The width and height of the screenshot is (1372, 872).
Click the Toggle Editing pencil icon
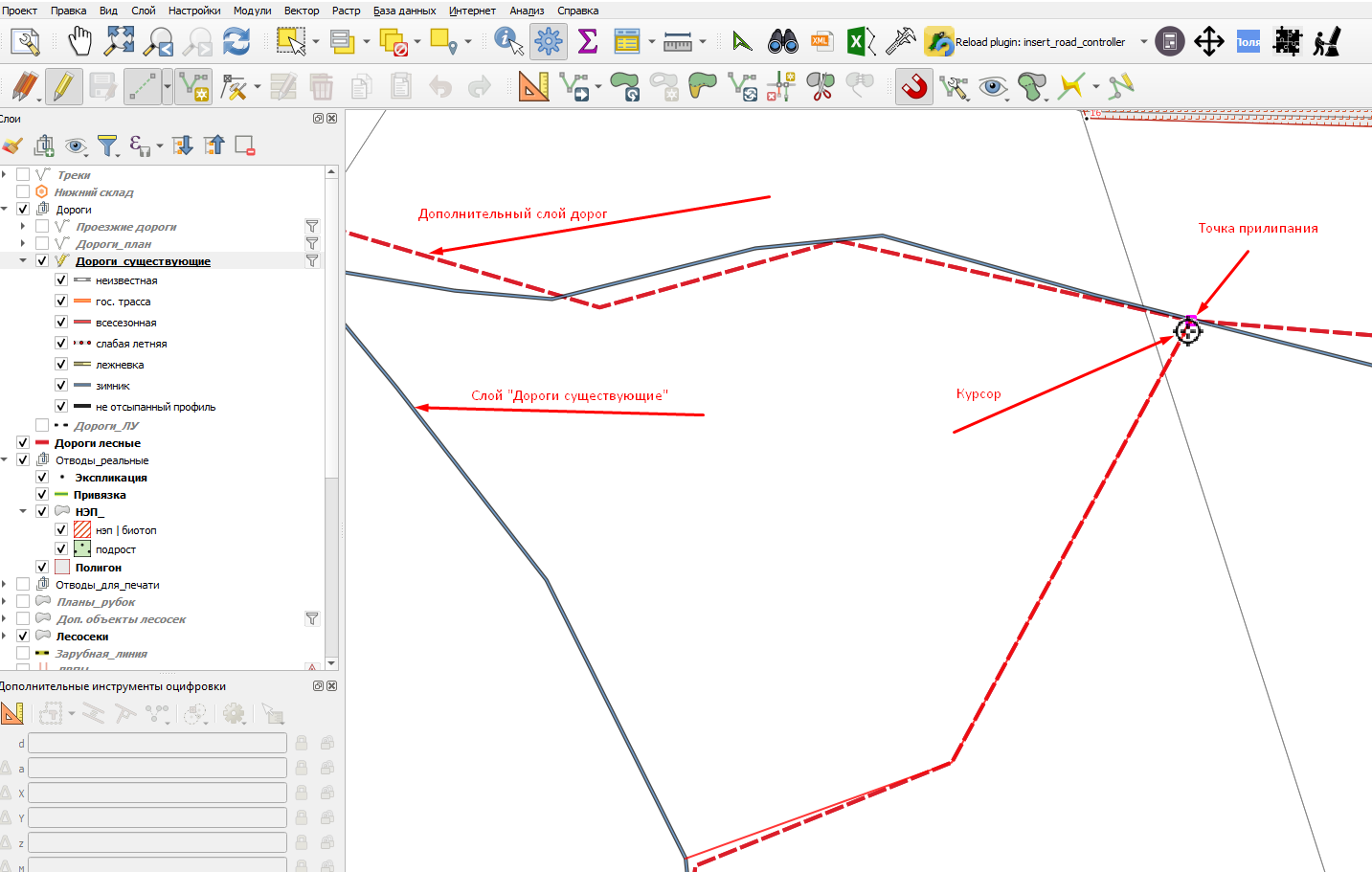(x=63, y=86)
